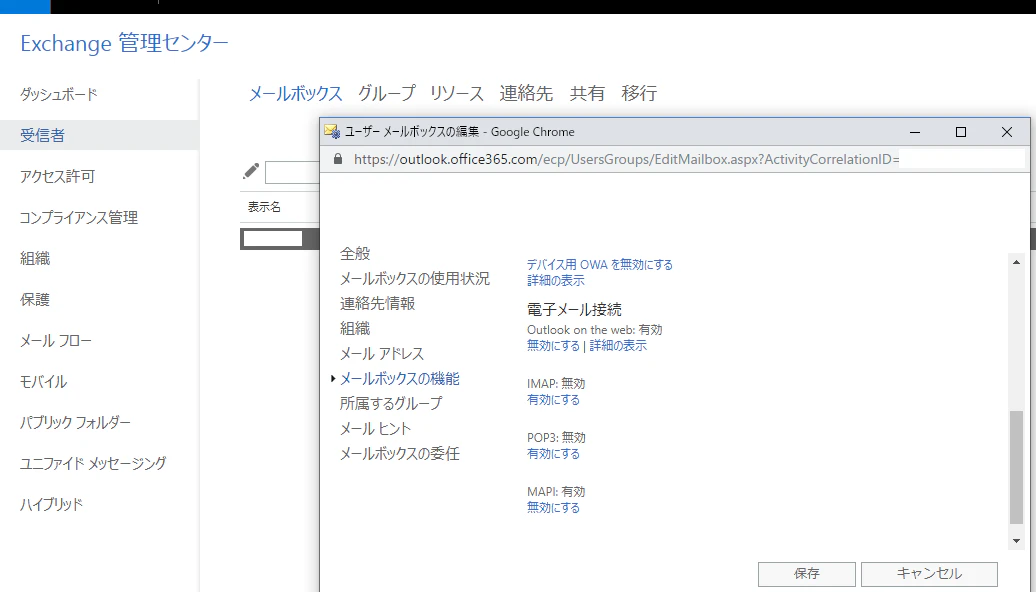
Task: Switch to メールボックス tab
Action: 295,93
